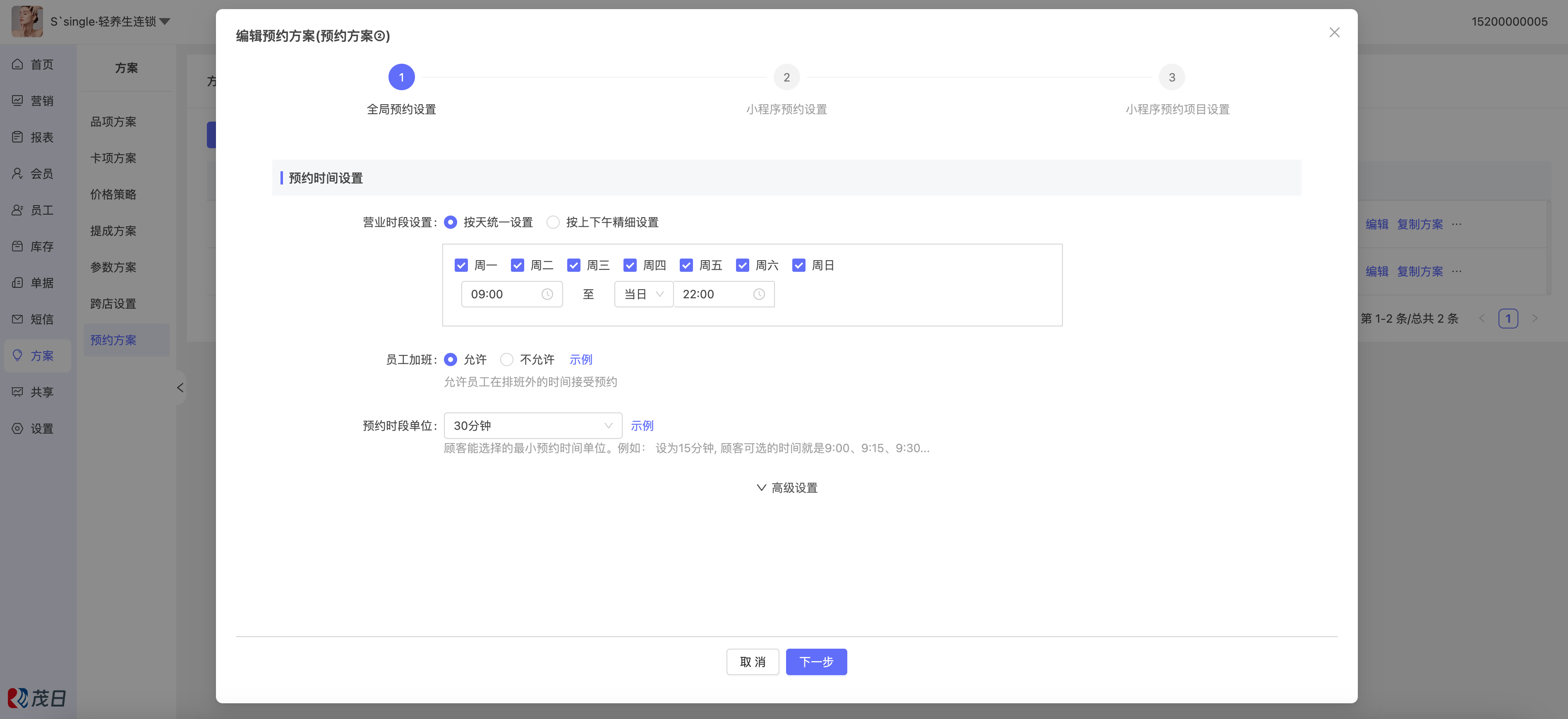The image size is (1568, 719).
Task: Uncheck the 周一 checkbox
Action: (x=461, y=266)
